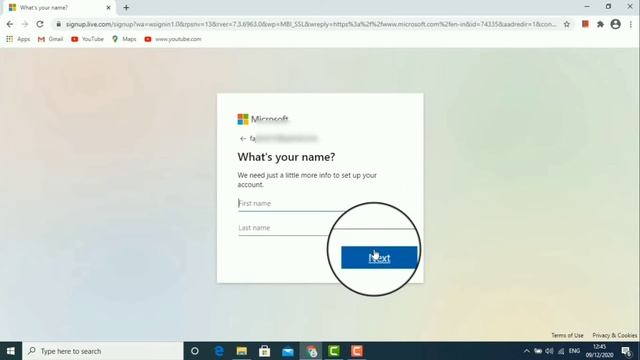Viewport: 640px width, 360px height.
Task: Open the red extension icon in toolbar
Action: [x=585, y=24]
